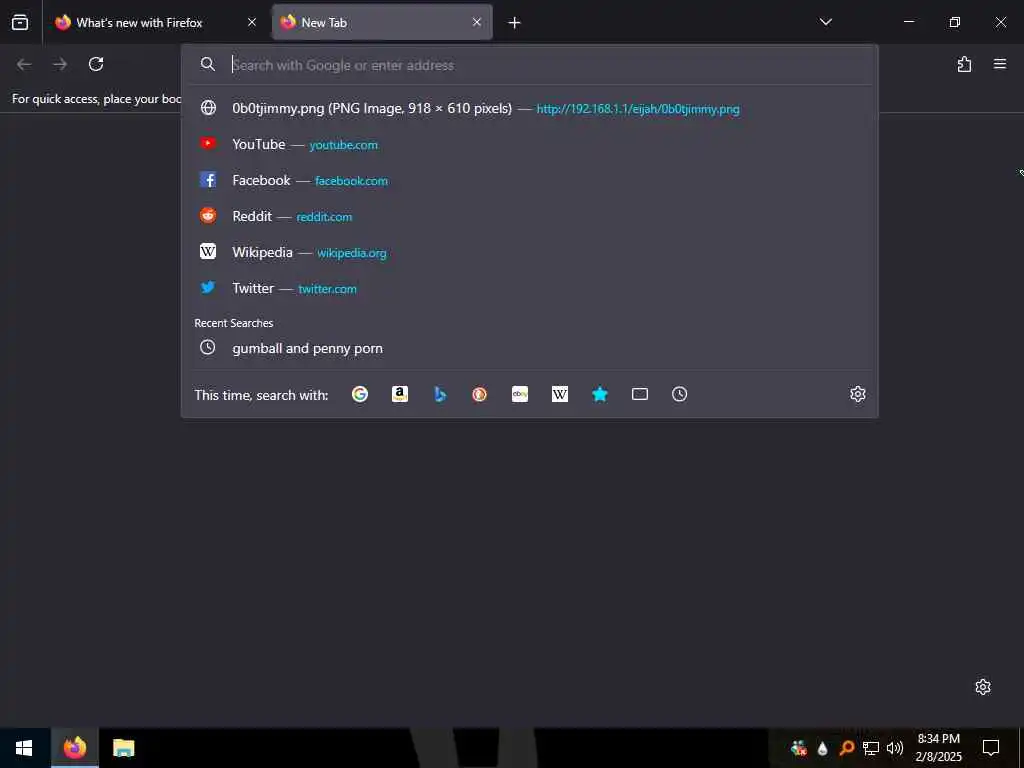
Task: Search this time with Wikipedia engine
Action: [560, 394]
